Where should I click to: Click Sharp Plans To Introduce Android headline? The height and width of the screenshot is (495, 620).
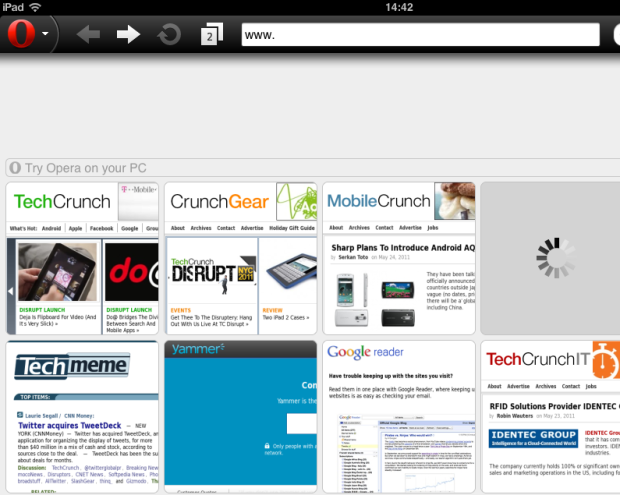403,248
